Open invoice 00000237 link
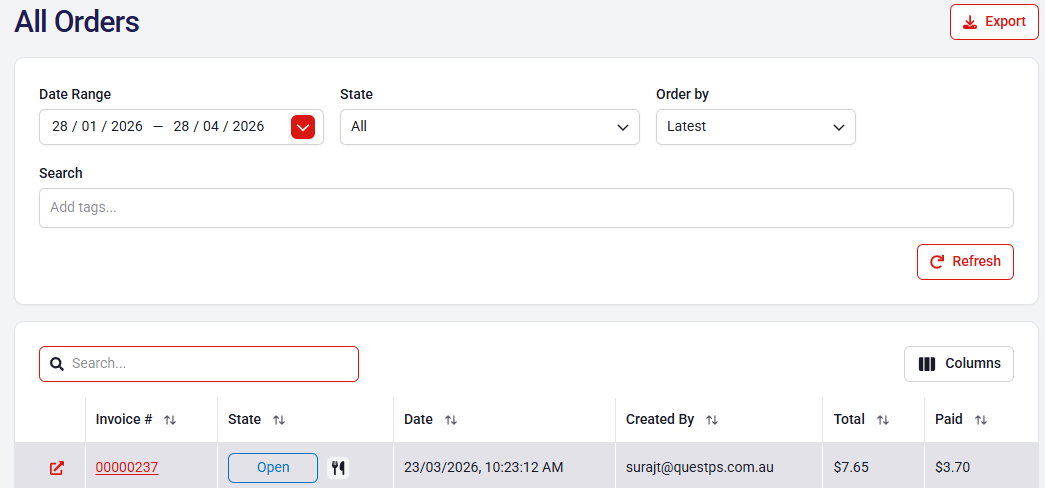 pos(127,467)
